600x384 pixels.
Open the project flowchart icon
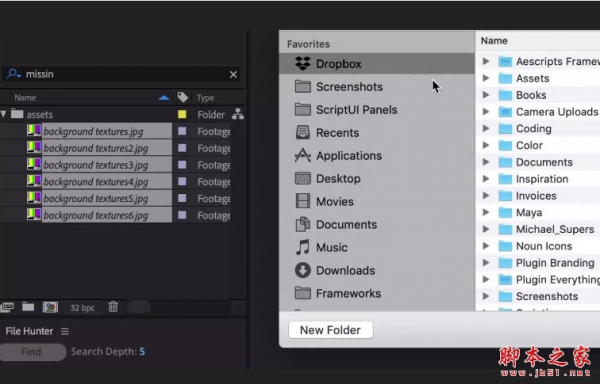238,114
